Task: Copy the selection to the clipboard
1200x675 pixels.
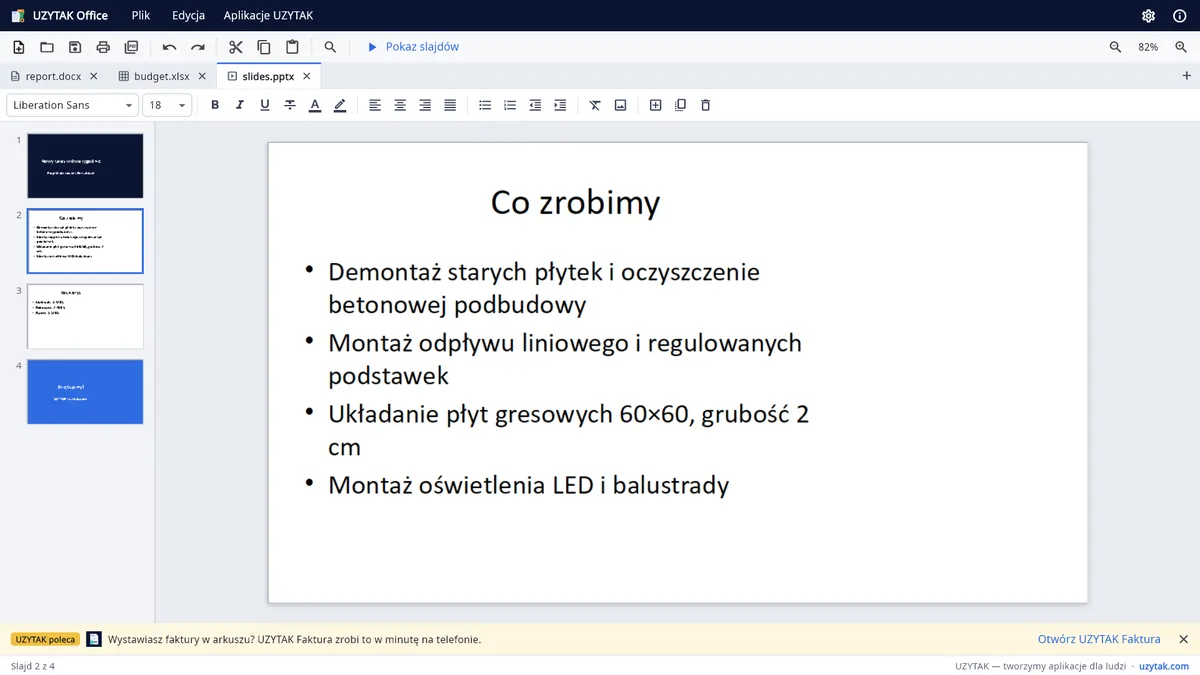Action: (264, 47)
